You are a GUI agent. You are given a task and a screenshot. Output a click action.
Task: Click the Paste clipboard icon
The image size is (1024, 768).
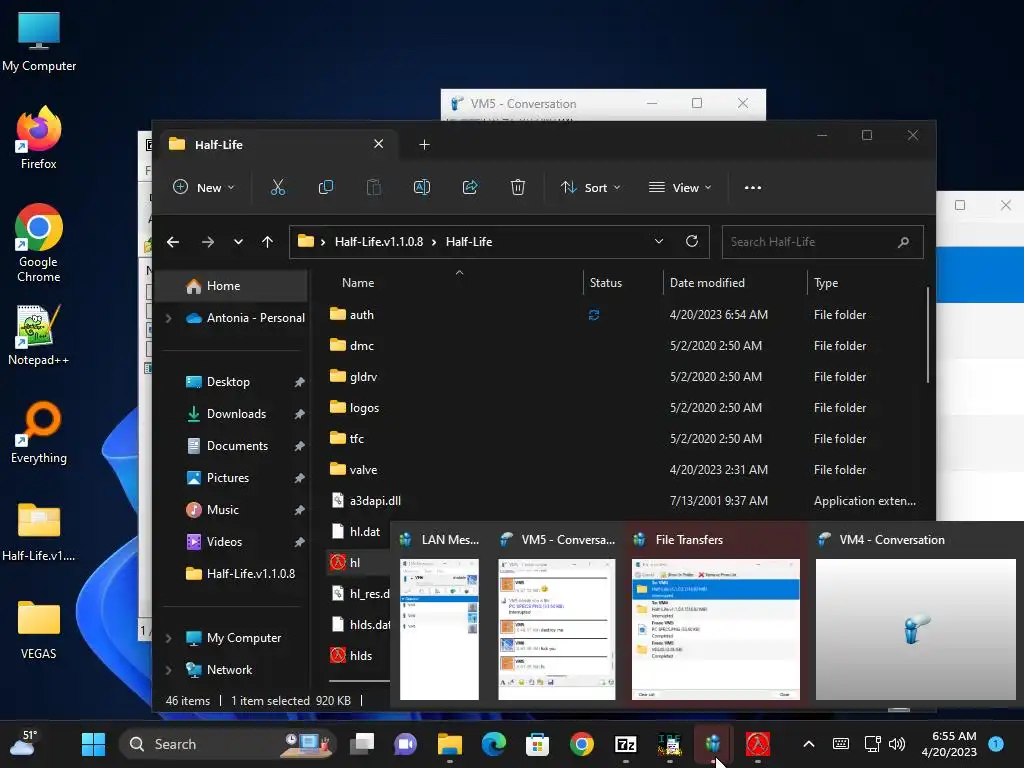pos(374,187)
